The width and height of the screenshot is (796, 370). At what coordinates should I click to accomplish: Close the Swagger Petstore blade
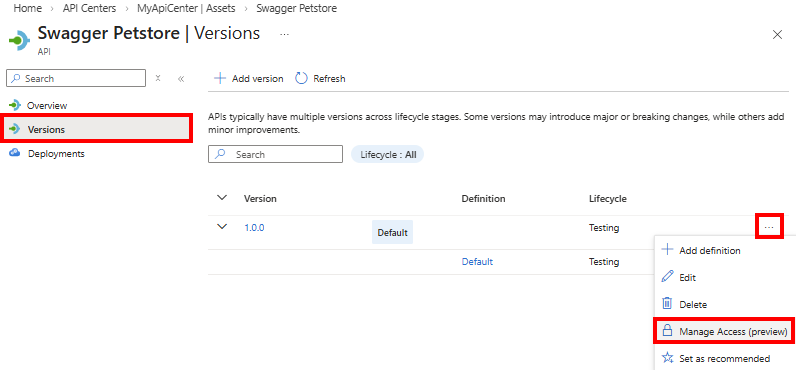point(777,35)
